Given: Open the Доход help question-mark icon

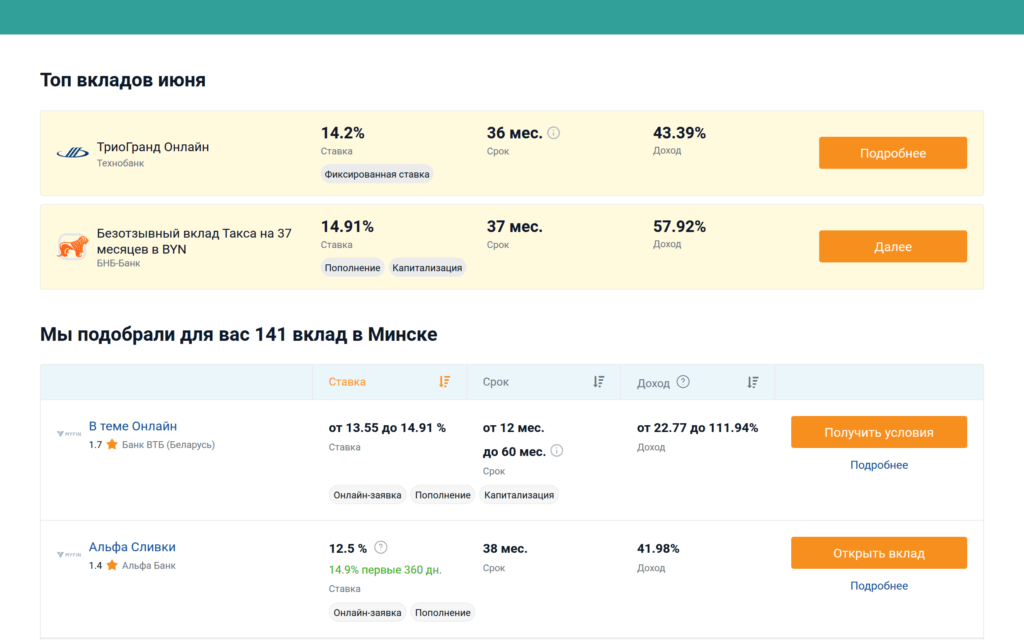Looking at the screenshot, I should click(683, 382).
